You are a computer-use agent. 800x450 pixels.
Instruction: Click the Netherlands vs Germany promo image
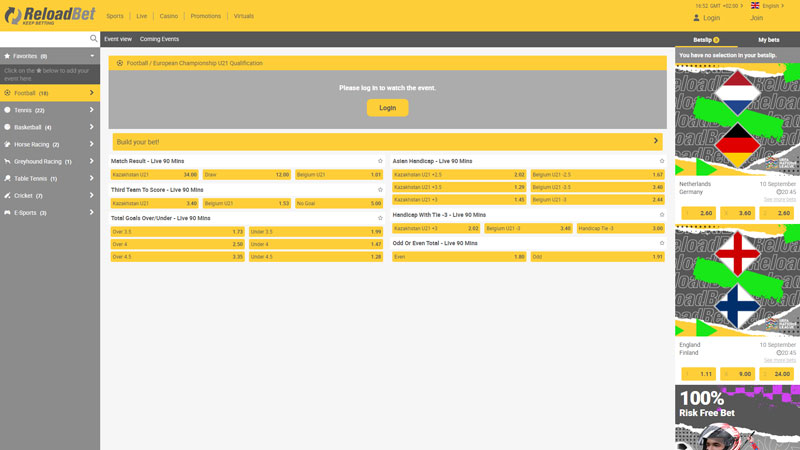tap(737, 120)
